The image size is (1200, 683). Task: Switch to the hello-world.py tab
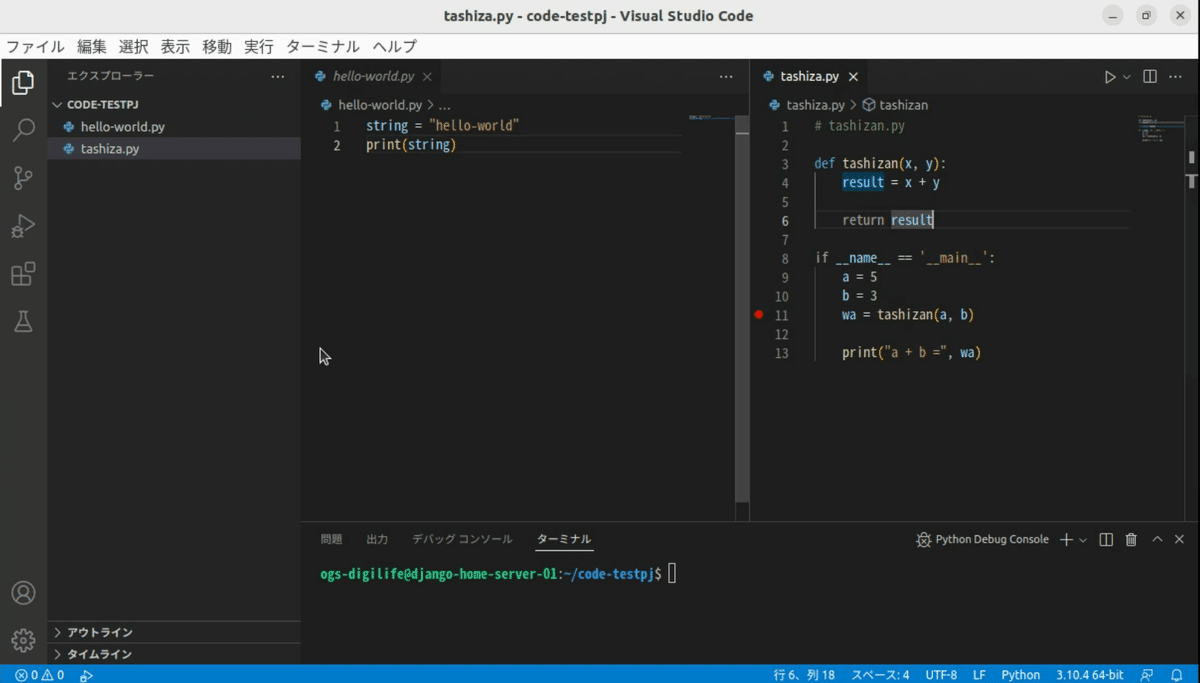point(373,77)
